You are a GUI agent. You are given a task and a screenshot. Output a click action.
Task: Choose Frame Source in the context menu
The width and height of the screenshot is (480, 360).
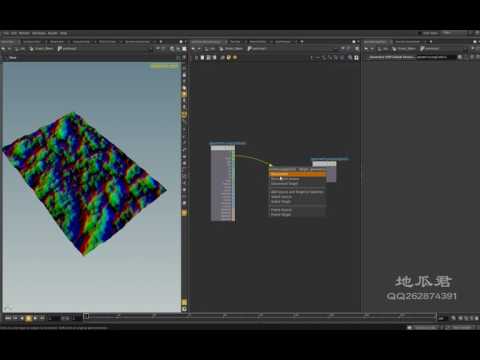[x=297, y=210]
